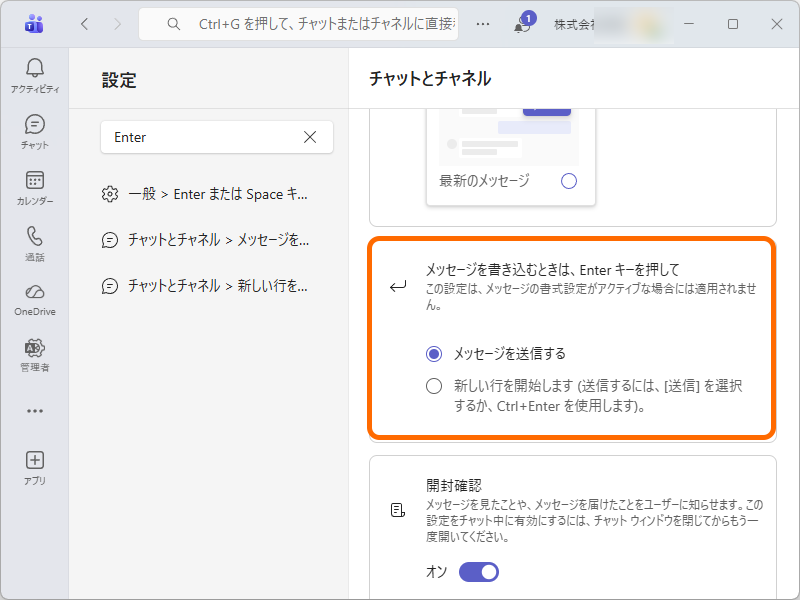Click the back navigation arrow
The image size is (800, 600).
84,24
